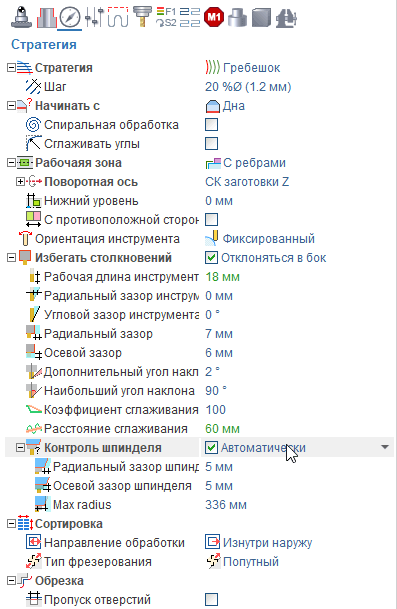Click the СК заготовки Z value
397x609 pixels.
tap(247, 182)
